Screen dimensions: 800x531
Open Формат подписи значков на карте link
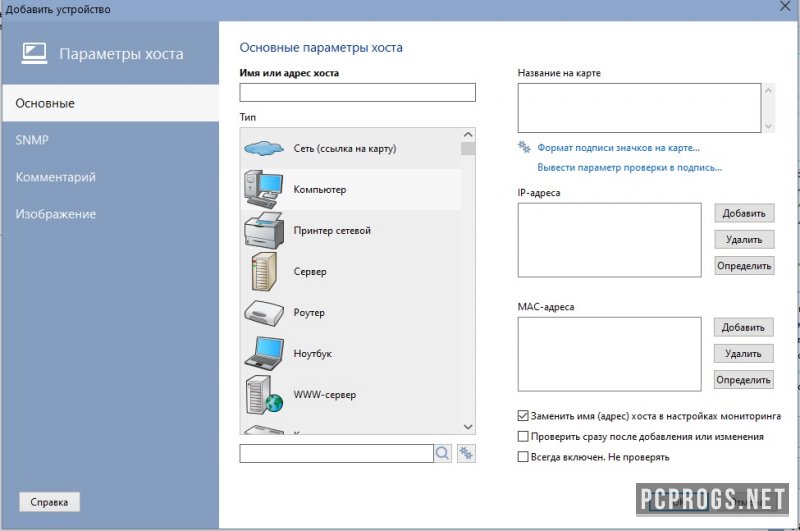(x=618, y=148)
